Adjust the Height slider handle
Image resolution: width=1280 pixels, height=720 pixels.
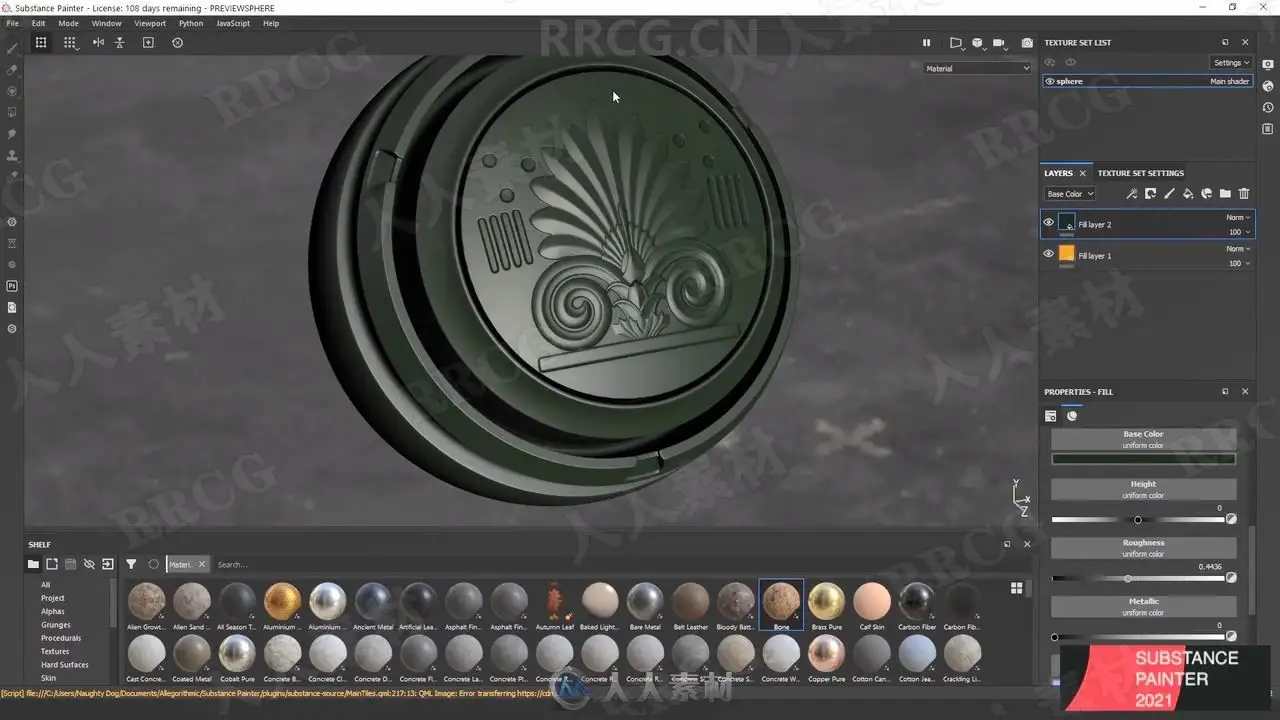pyautogui.click(x=1138, y=520)
